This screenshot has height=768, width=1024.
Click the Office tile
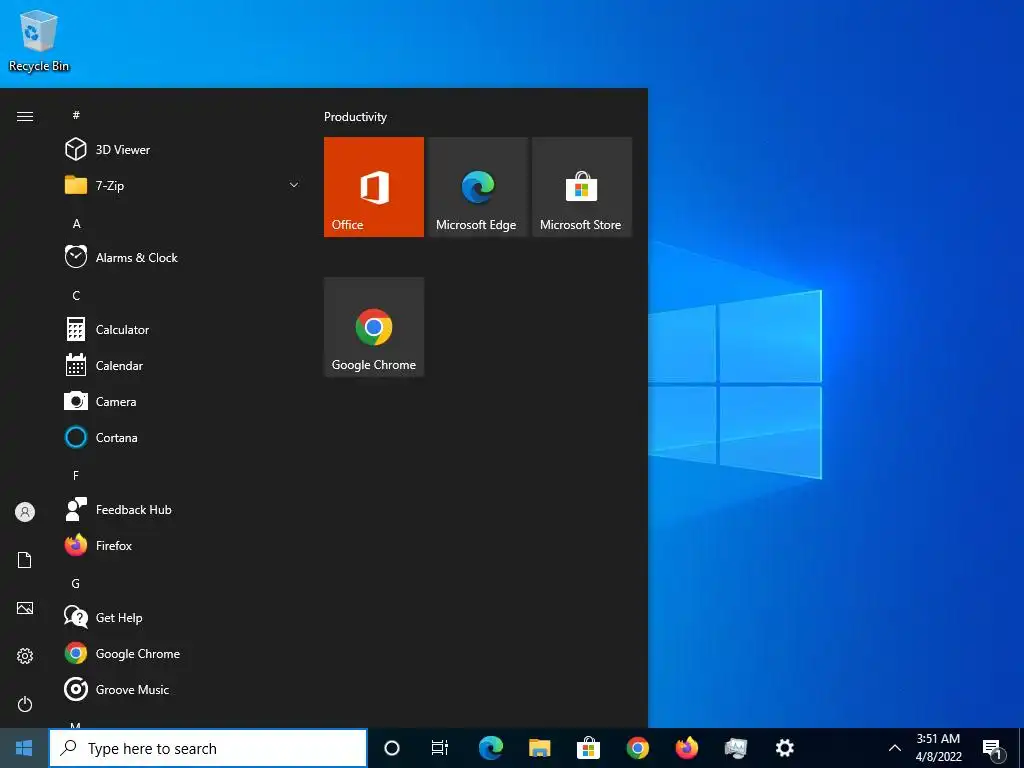coord(374,187)
